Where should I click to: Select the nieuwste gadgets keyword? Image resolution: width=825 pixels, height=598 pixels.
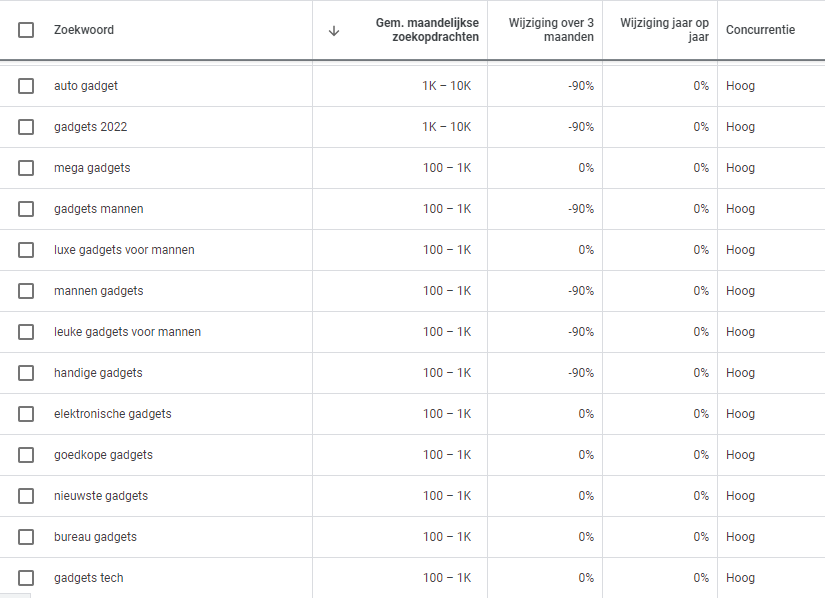(101, 496)
